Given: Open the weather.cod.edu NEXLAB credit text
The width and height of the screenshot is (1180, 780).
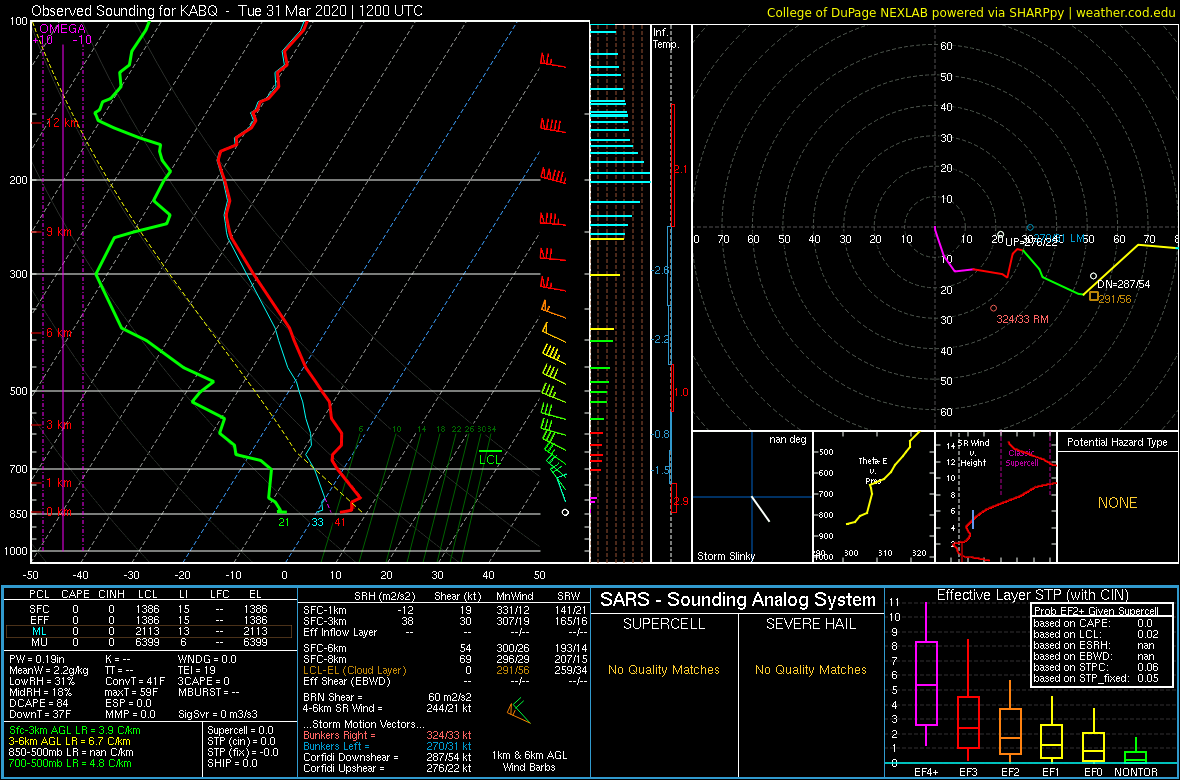Looking at the screenshot, I should point(971,11).
